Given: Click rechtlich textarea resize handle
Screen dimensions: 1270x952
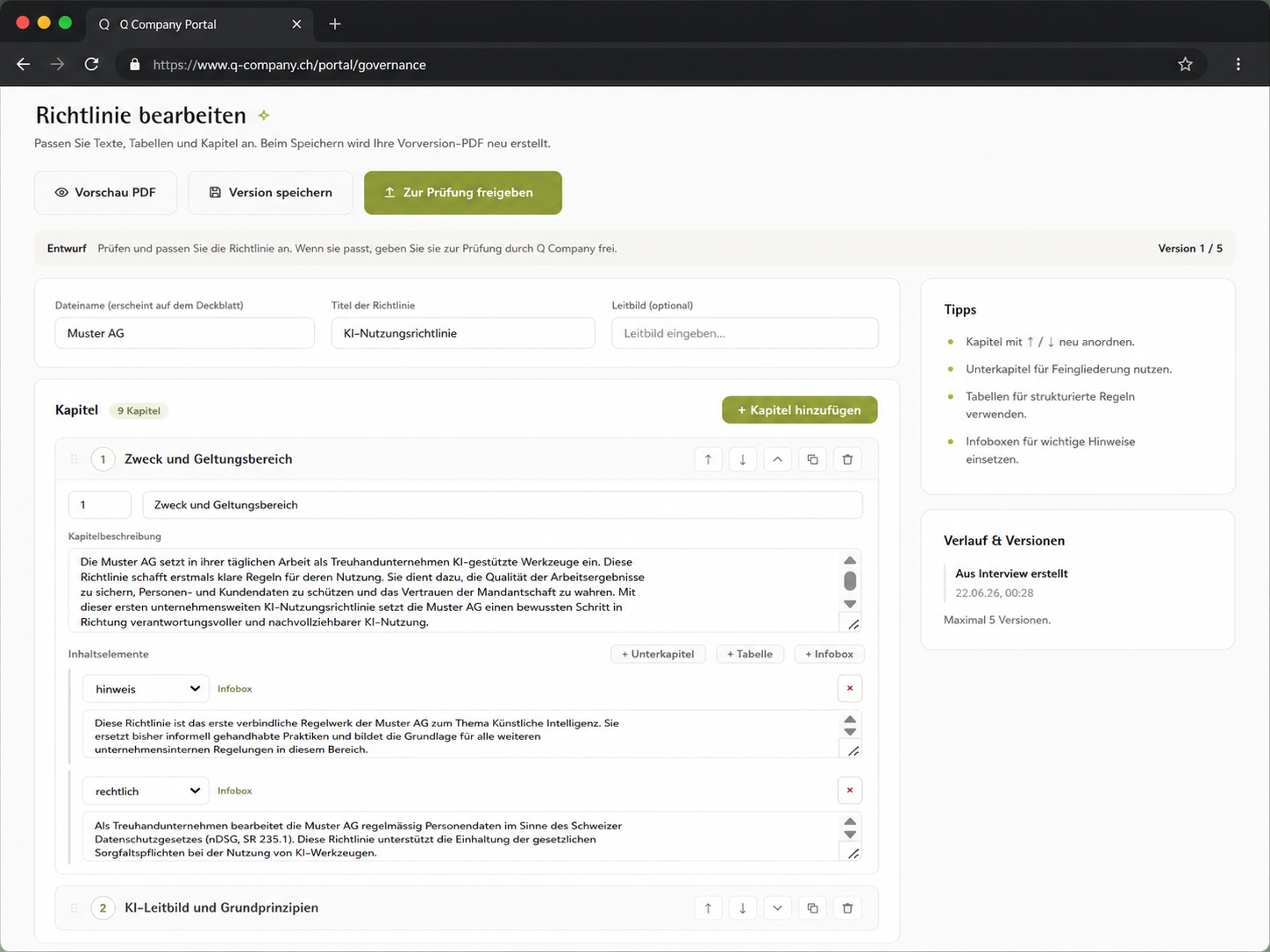Looking at the screenshot, I should (x=853, y=852).
